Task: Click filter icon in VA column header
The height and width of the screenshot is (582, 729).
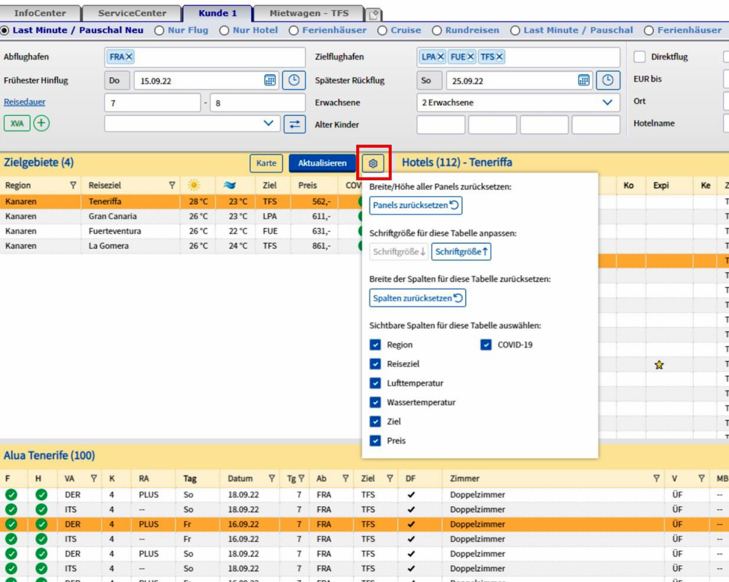Action: coord(94,478)
